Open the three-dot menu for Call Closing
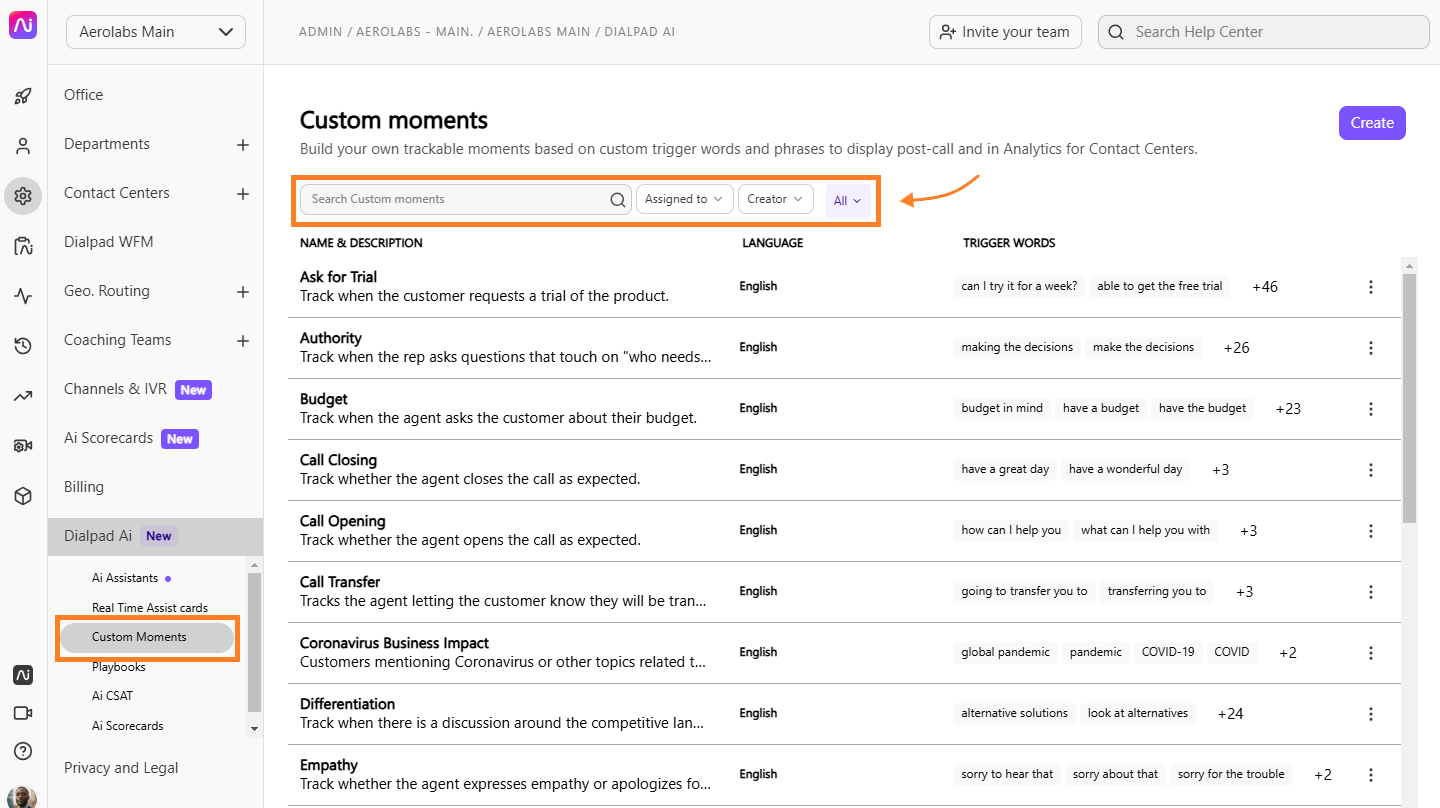Screen dimensions: 1440x808 pyautogui.click(x=1371, y=470)
